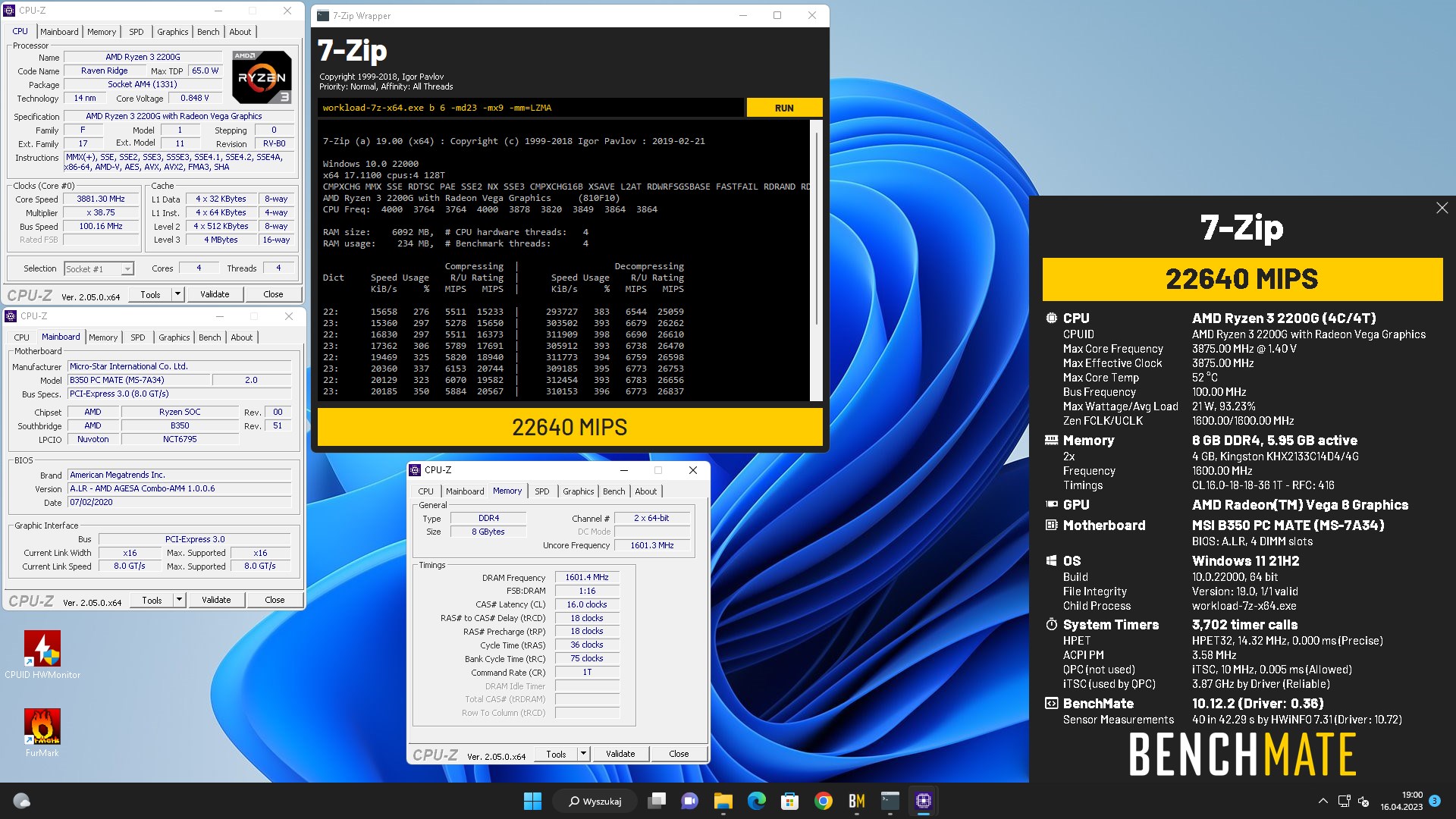Screen dimensions: 1456x819
Task: Click the DRAM Frequency value 1601.4 MHz
Action: click(x=587, y=577)
